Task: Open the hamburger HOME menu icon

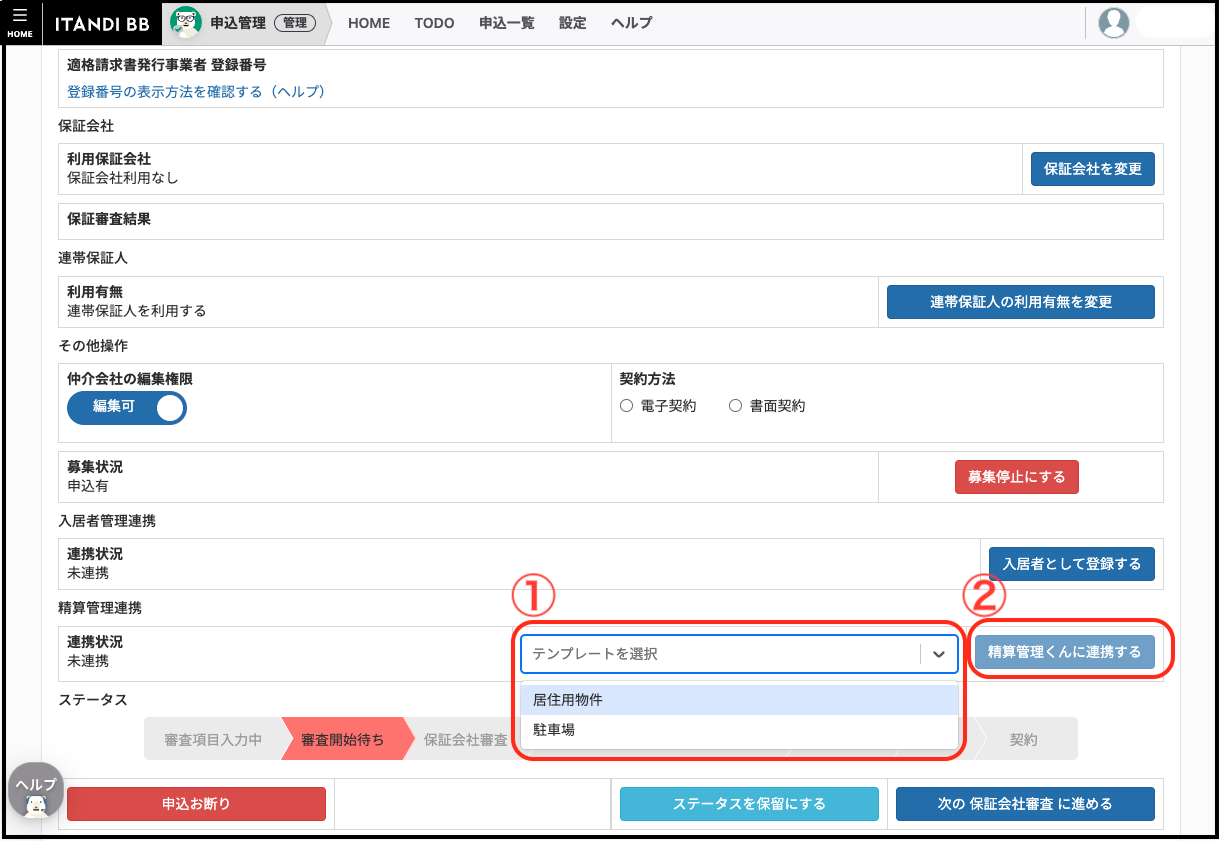Action: [21, 23]
